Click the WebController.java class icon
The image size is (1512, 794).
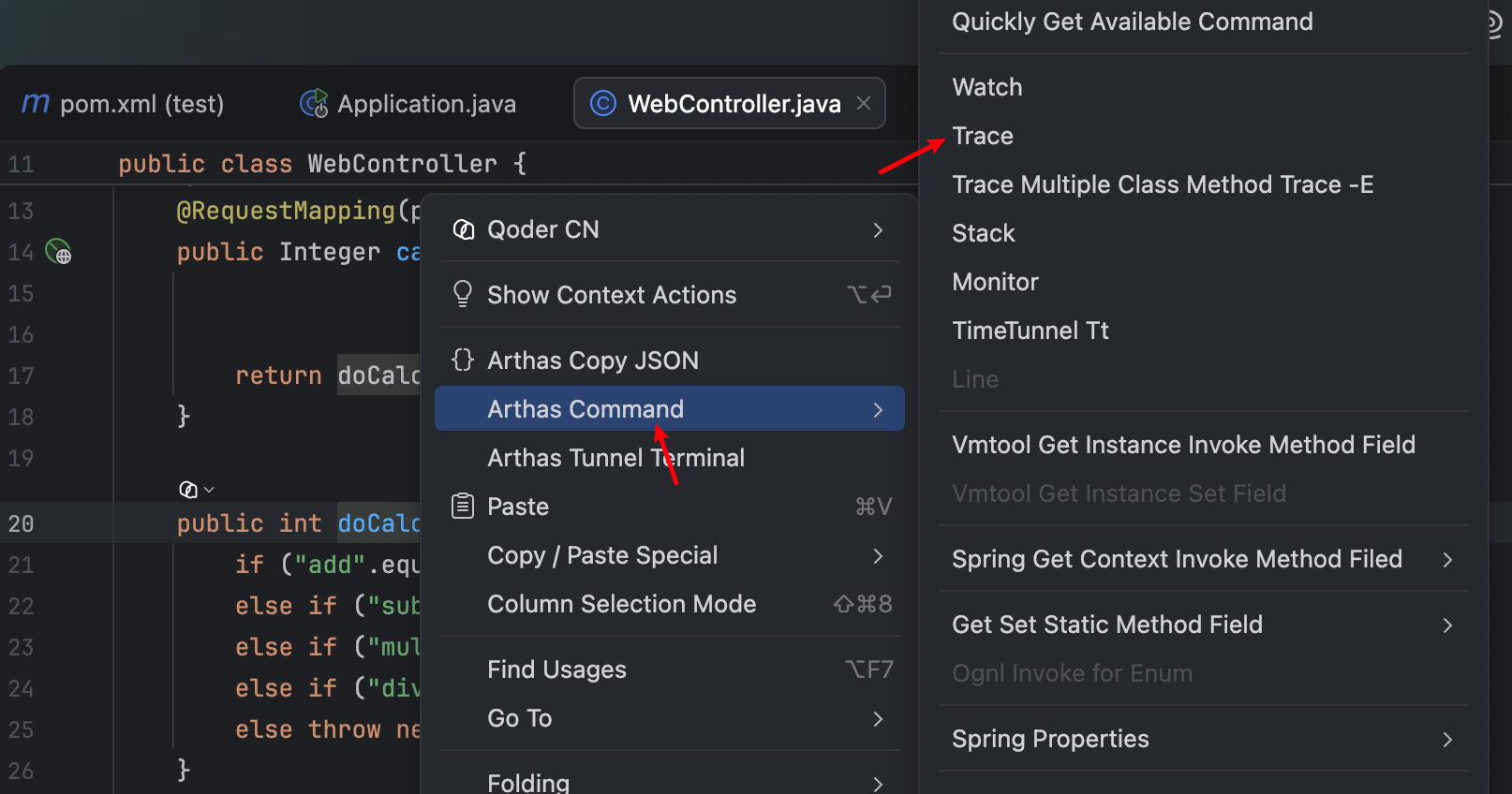click(603, 103)
